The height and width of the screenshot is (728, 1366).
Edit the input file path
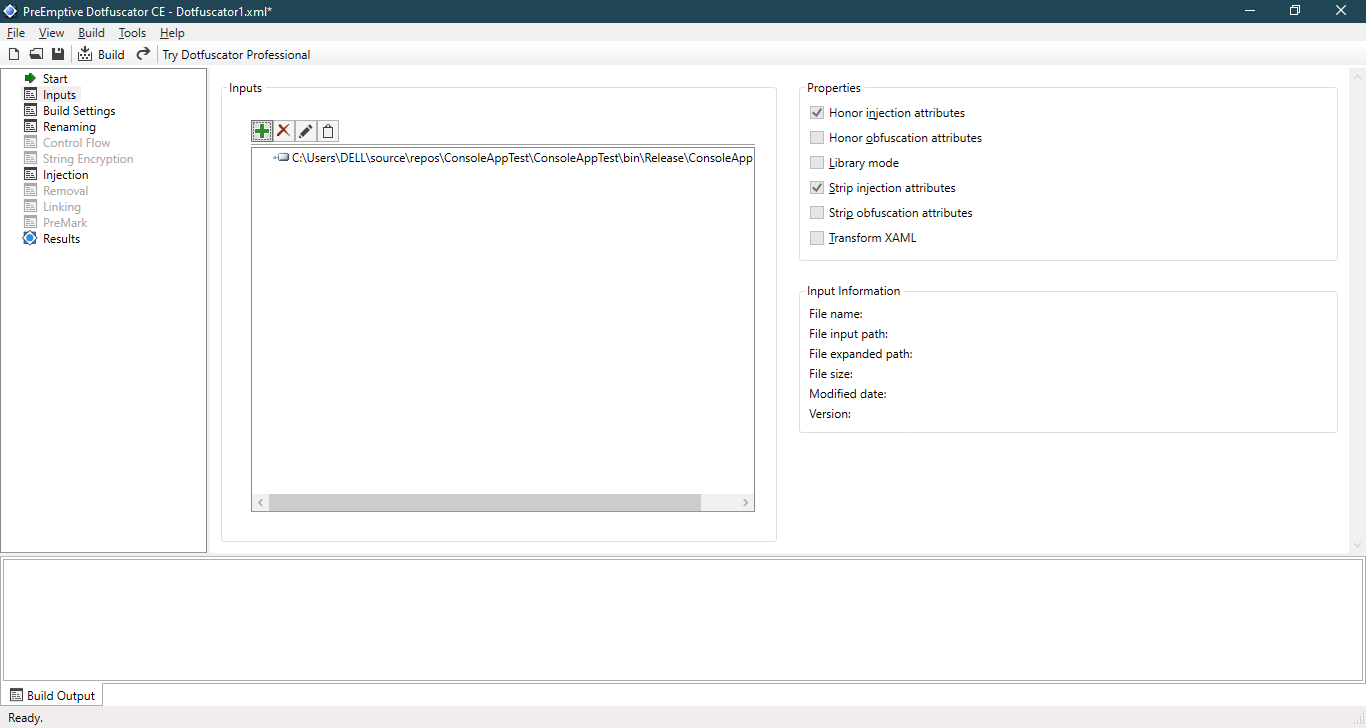tap(306, 130)
